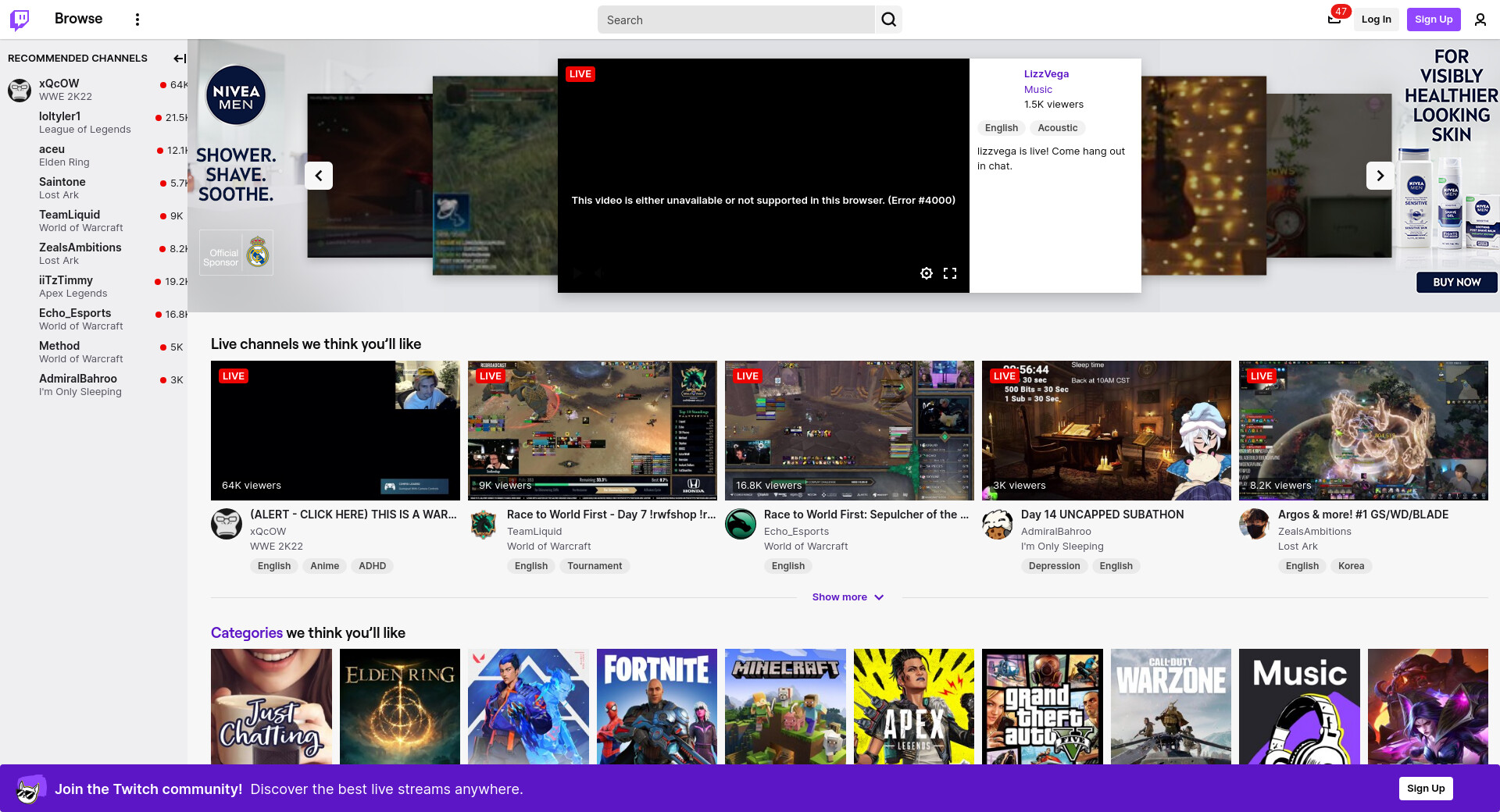This screenshot has width=1500, height=812.
Task: Collapse the Recommended Channels sidebar
Action: coord(179,59)
